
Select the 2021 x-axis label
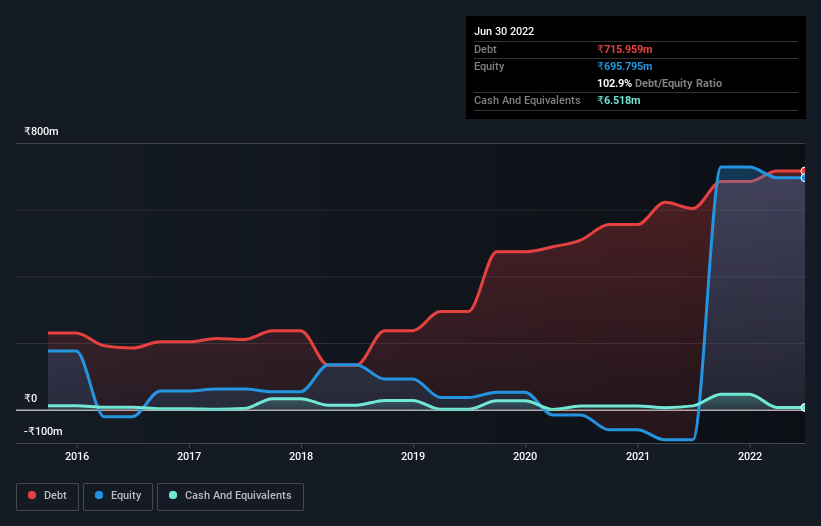tap(638, 456)
